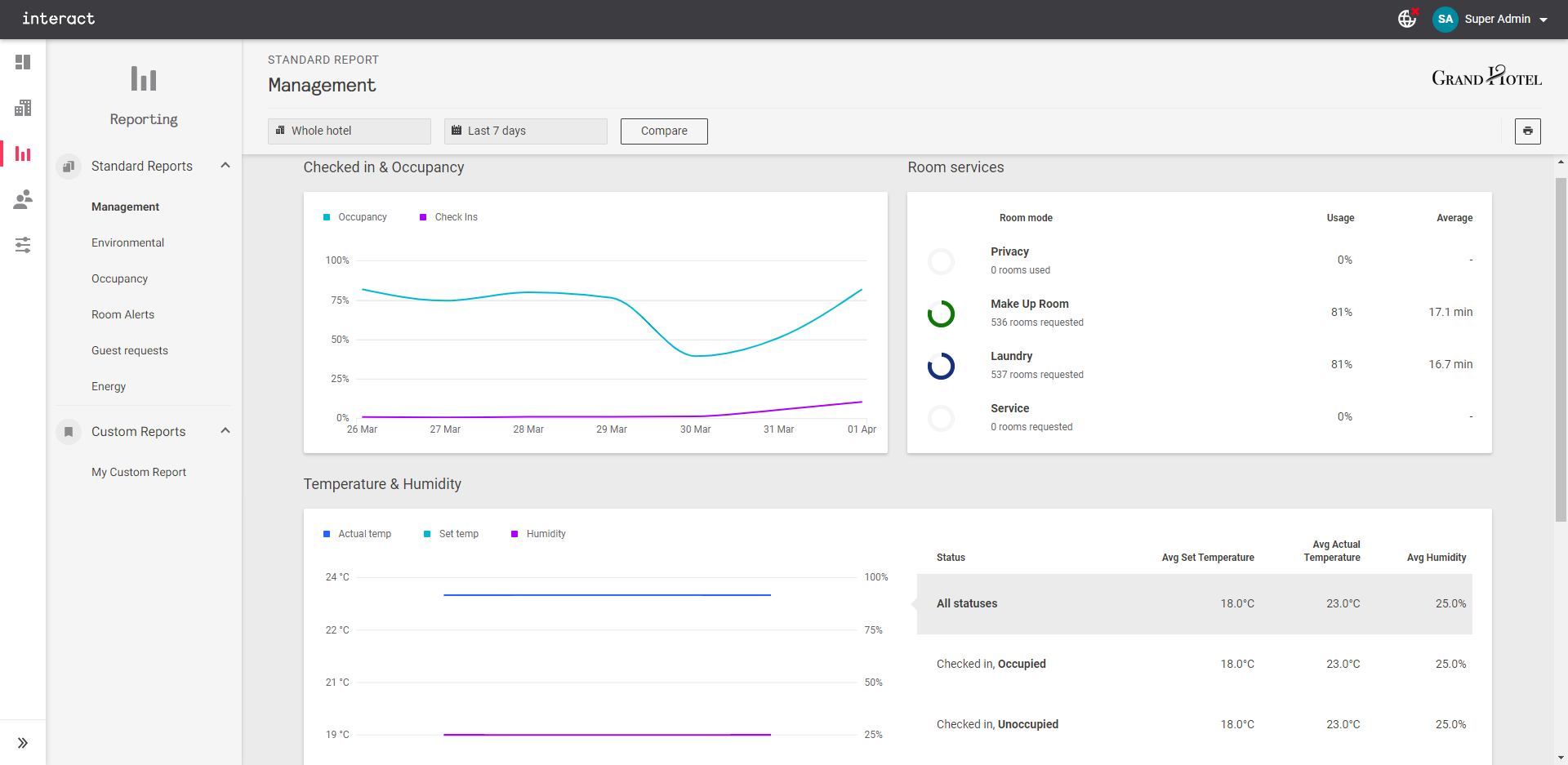Toggle Occupancy series in chart legend
The width and height of the screenshot is (1568, 765).
pyautogui.click(x=355, y=217)
